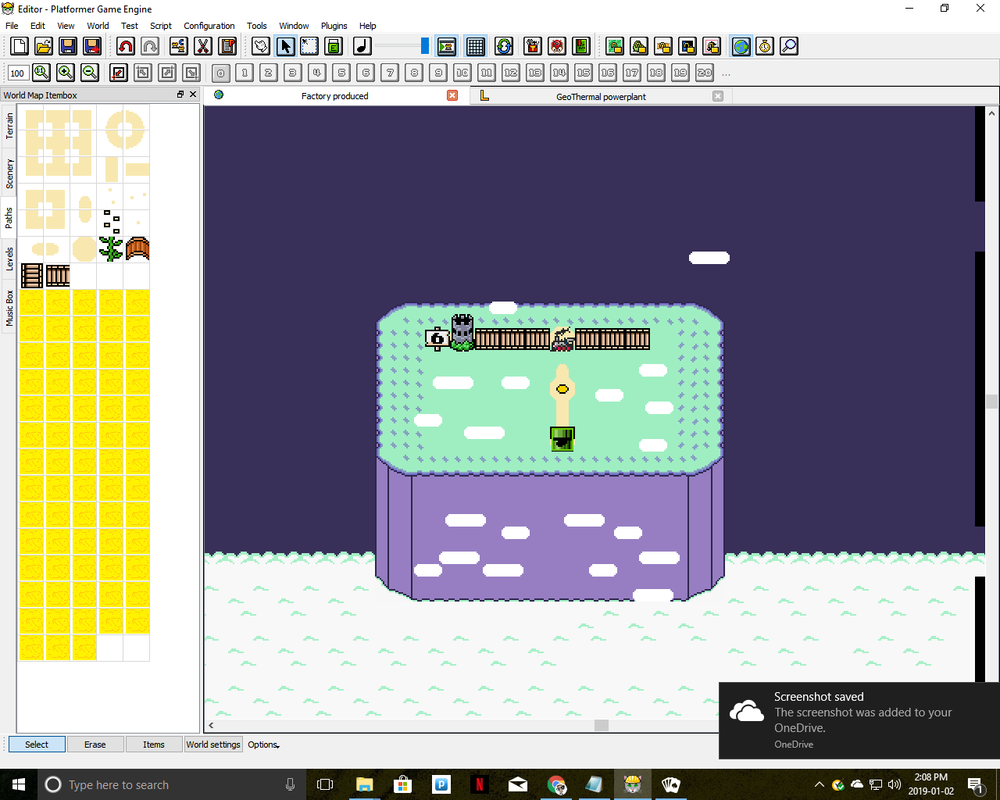Select section button 12
The image size is (1000, 800).
tap(511, 73)
